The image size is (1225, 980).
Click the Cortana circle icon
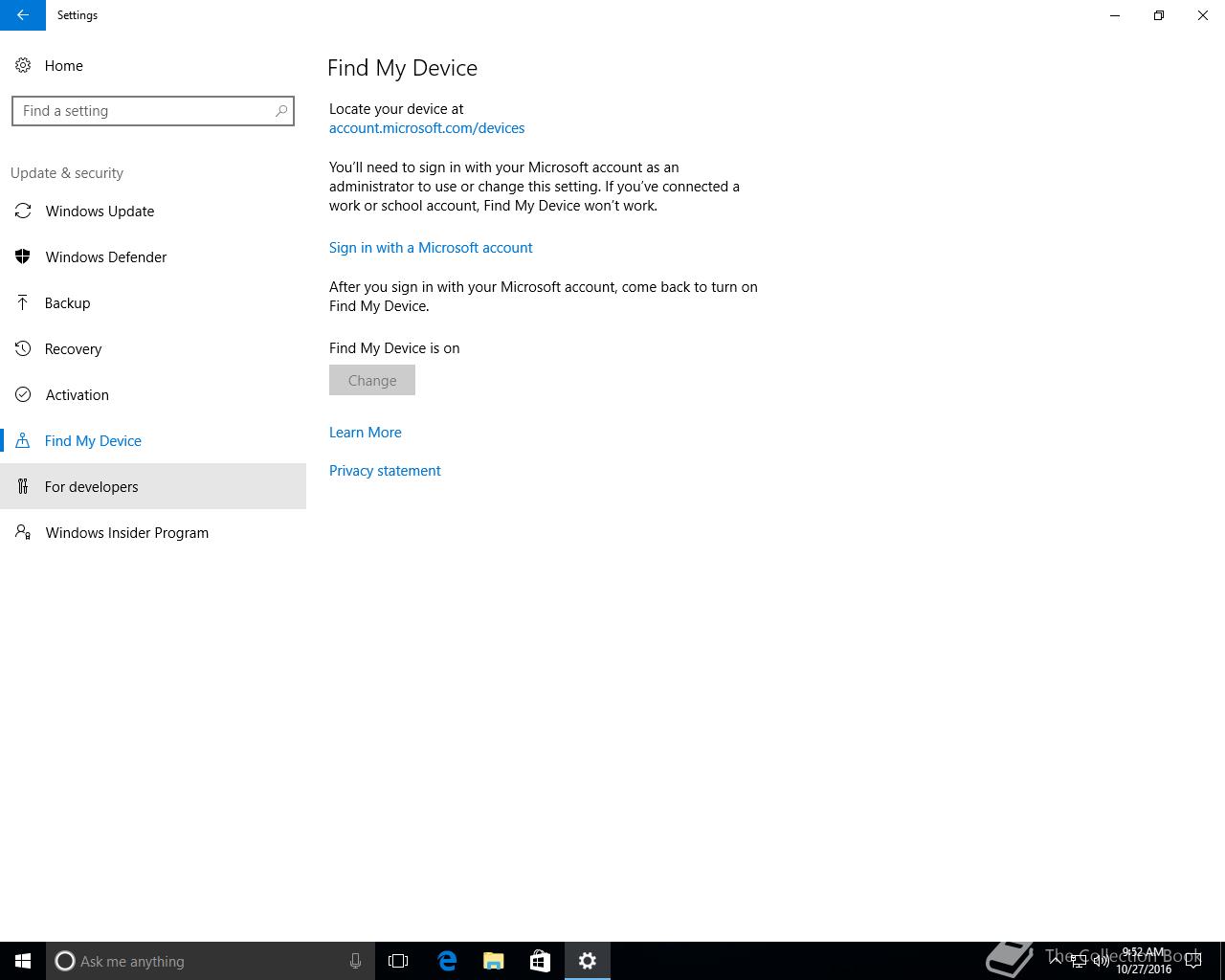[65, 961]
